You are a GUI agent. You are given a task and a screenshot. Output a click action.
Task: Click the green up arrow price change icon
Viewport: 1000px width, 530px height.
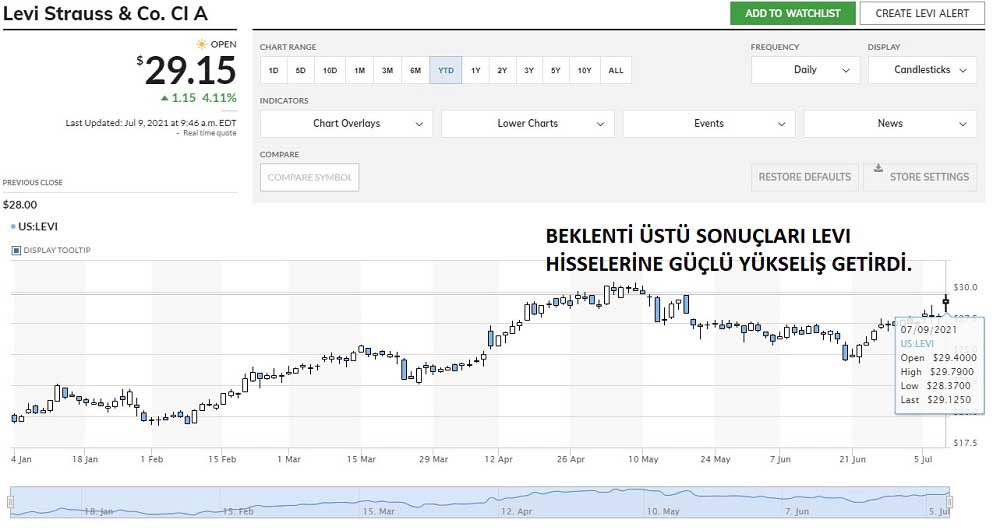click(x=165, y=98)
